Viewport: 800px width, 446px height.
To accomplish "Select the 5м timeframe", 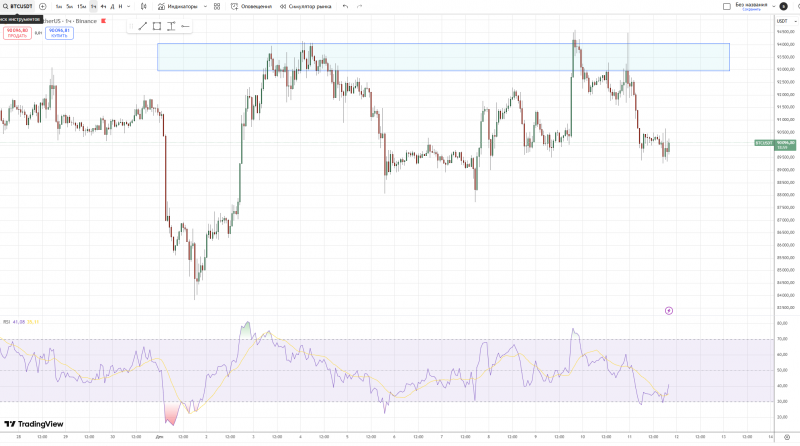I will pos(69,7).
